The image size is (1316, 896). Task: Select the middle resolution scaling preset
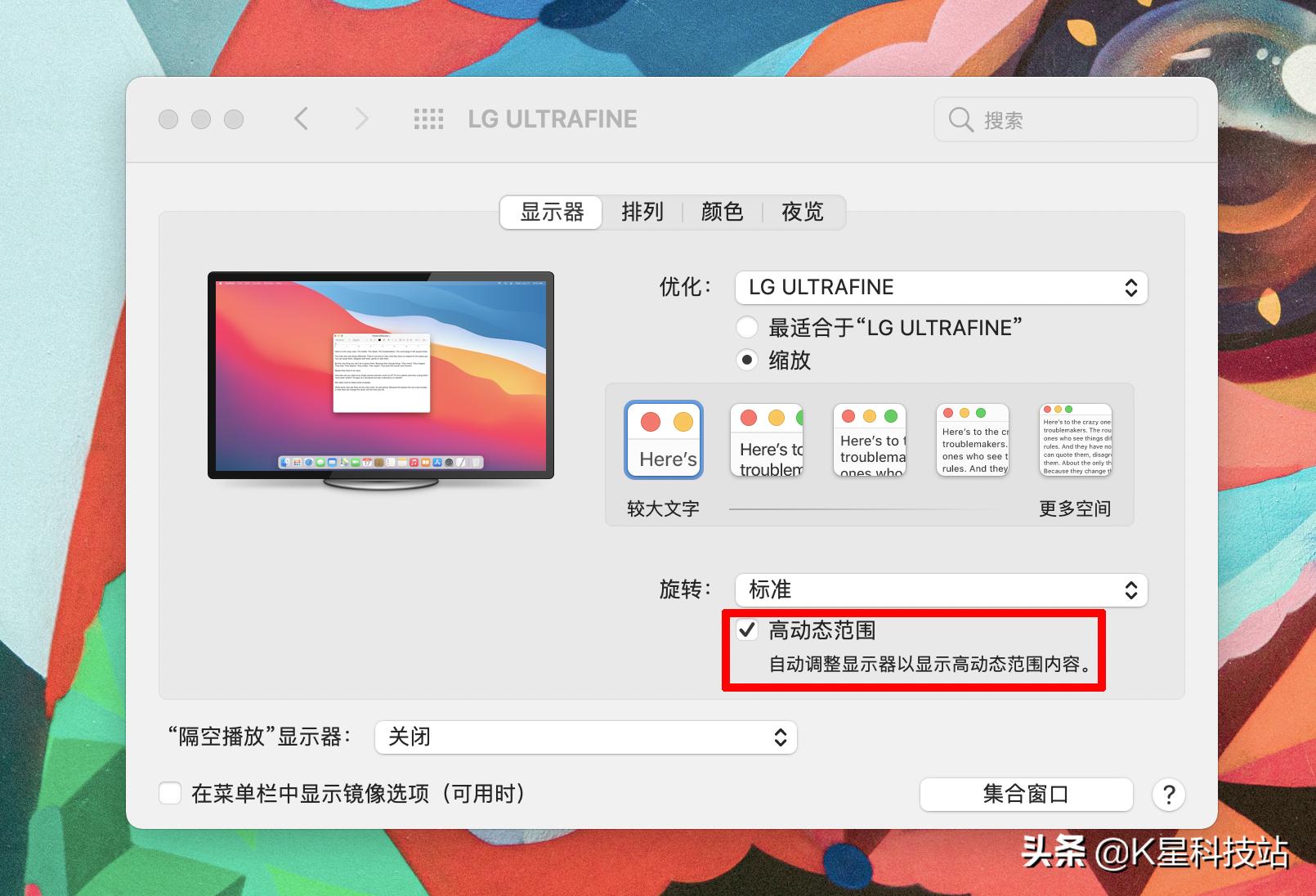point(869,439)
